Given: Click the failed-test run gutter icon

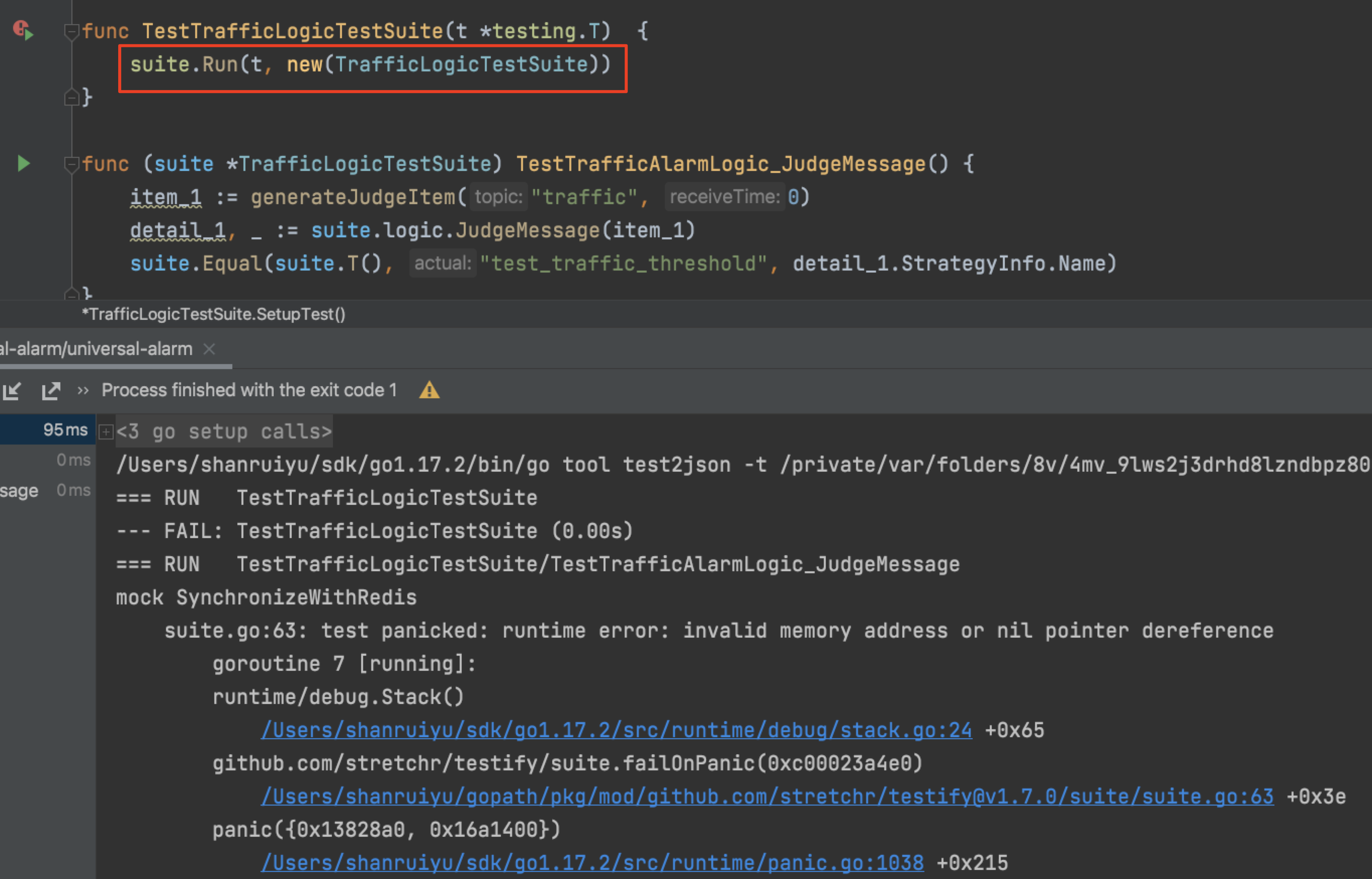Looking at the screenshot, I should (x=23, y=30).
